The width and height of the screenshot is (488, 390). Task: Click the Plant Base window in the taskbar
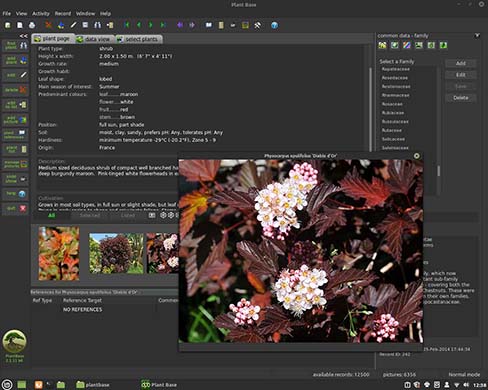click(x=159, y=385)
